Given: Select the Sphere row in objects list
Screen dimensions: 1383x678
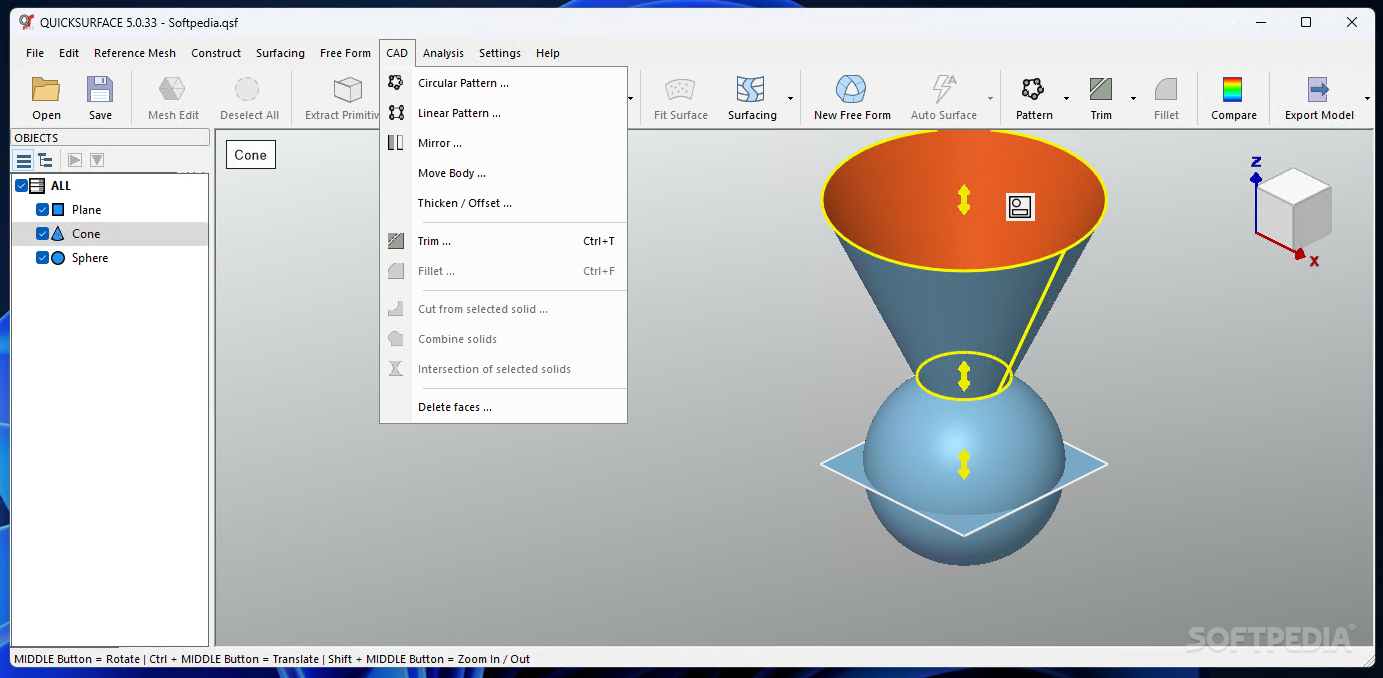Looking at the screenshot, I should point(110,258).
